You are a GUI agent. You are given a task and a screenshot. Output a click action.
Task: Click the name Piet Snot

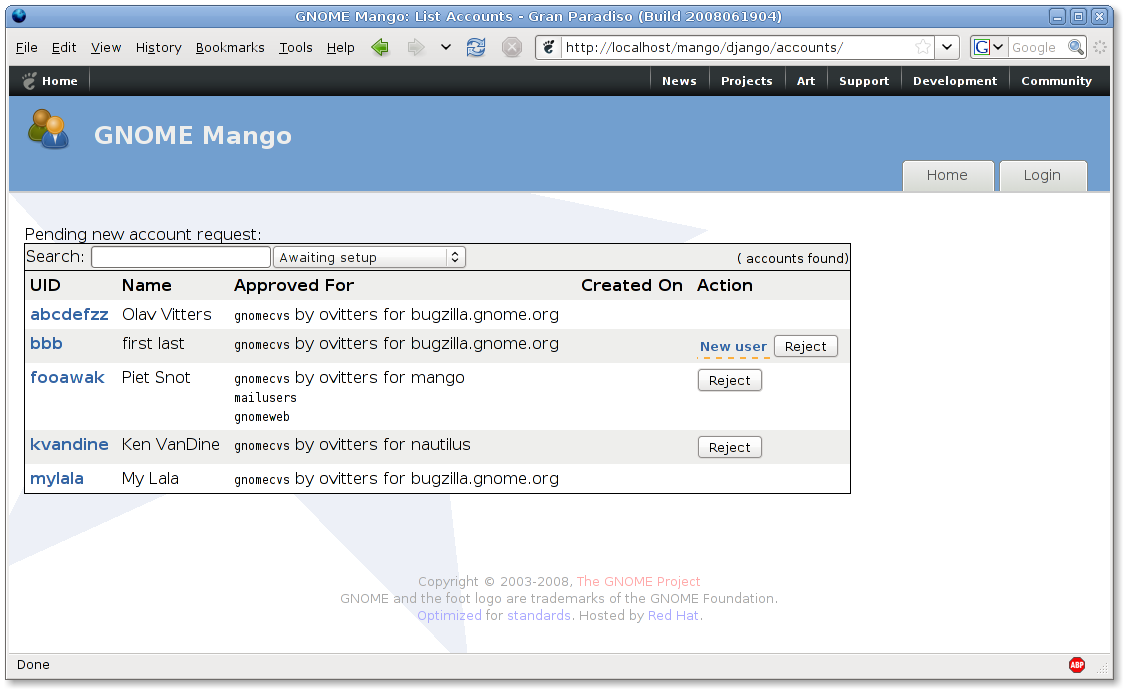coord(156,377)
